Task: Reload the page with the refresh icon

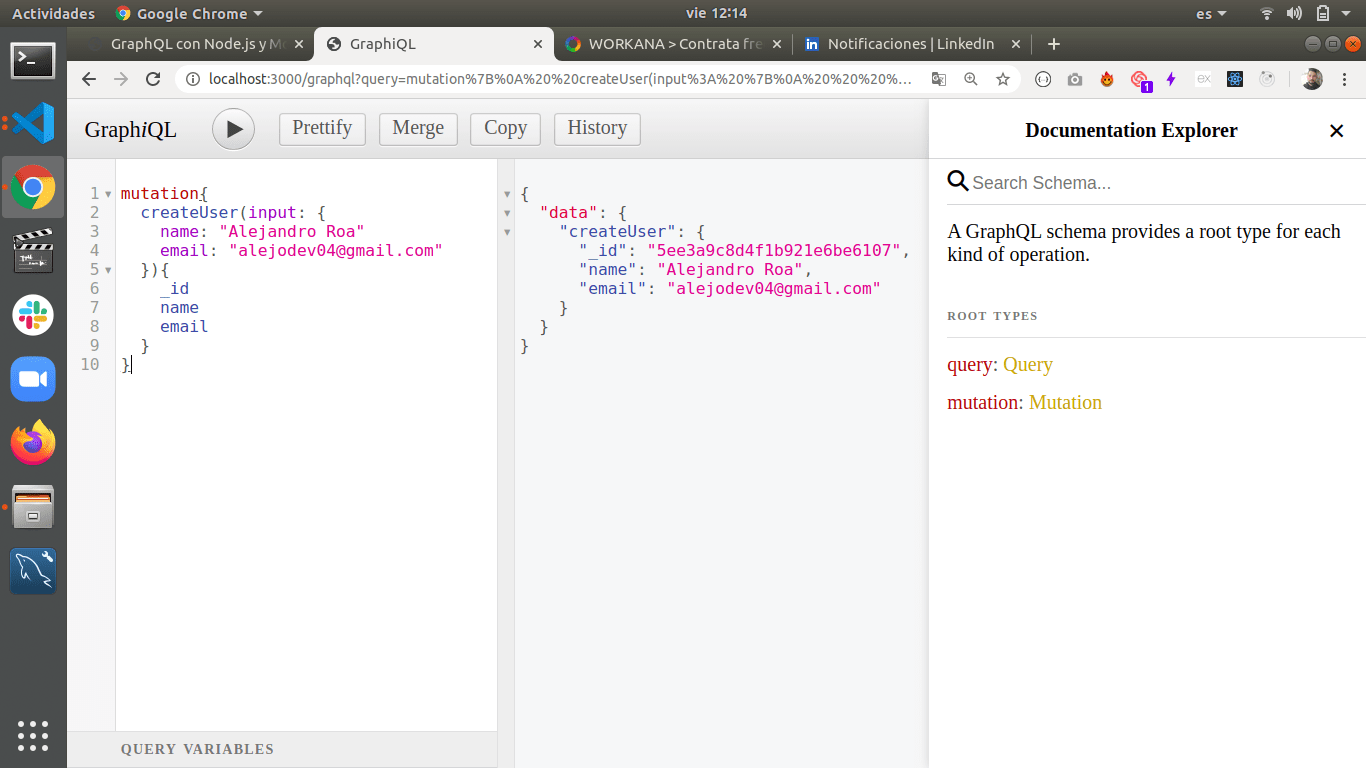Action: click(x=153, y=79)
